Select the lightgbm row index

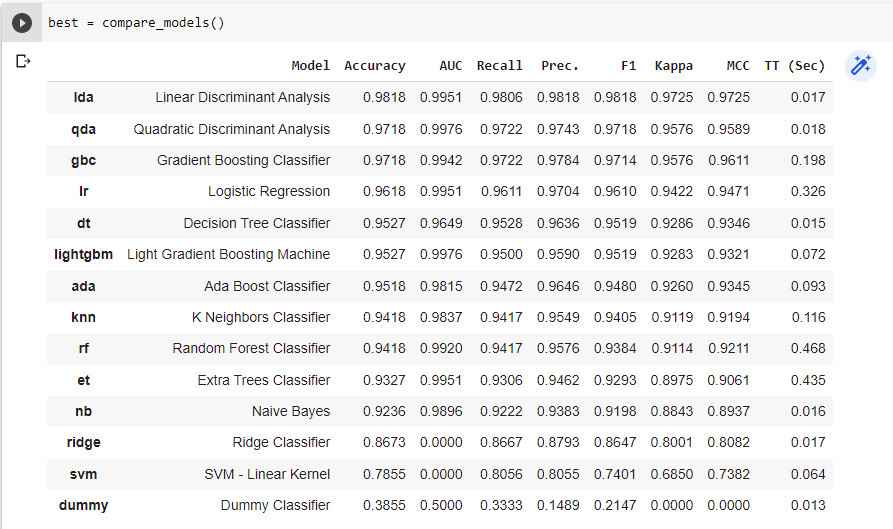click(x=84, y=254)
